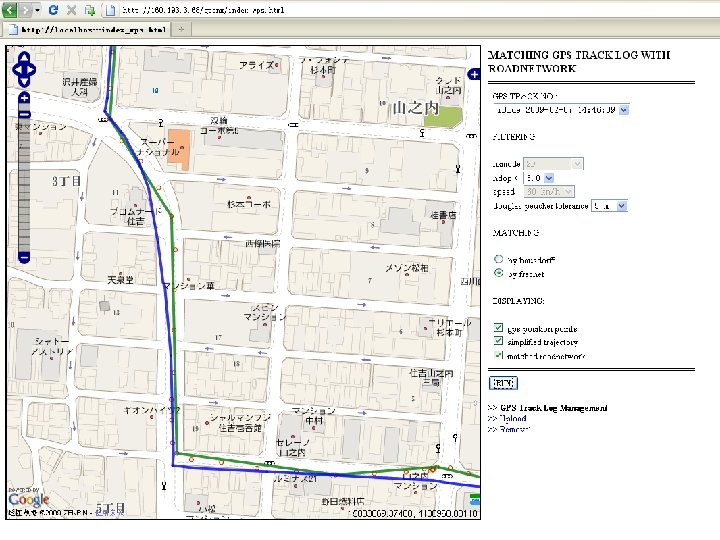Click the browser forward arrow
The image size is (720, 540).
coord(25,9)
